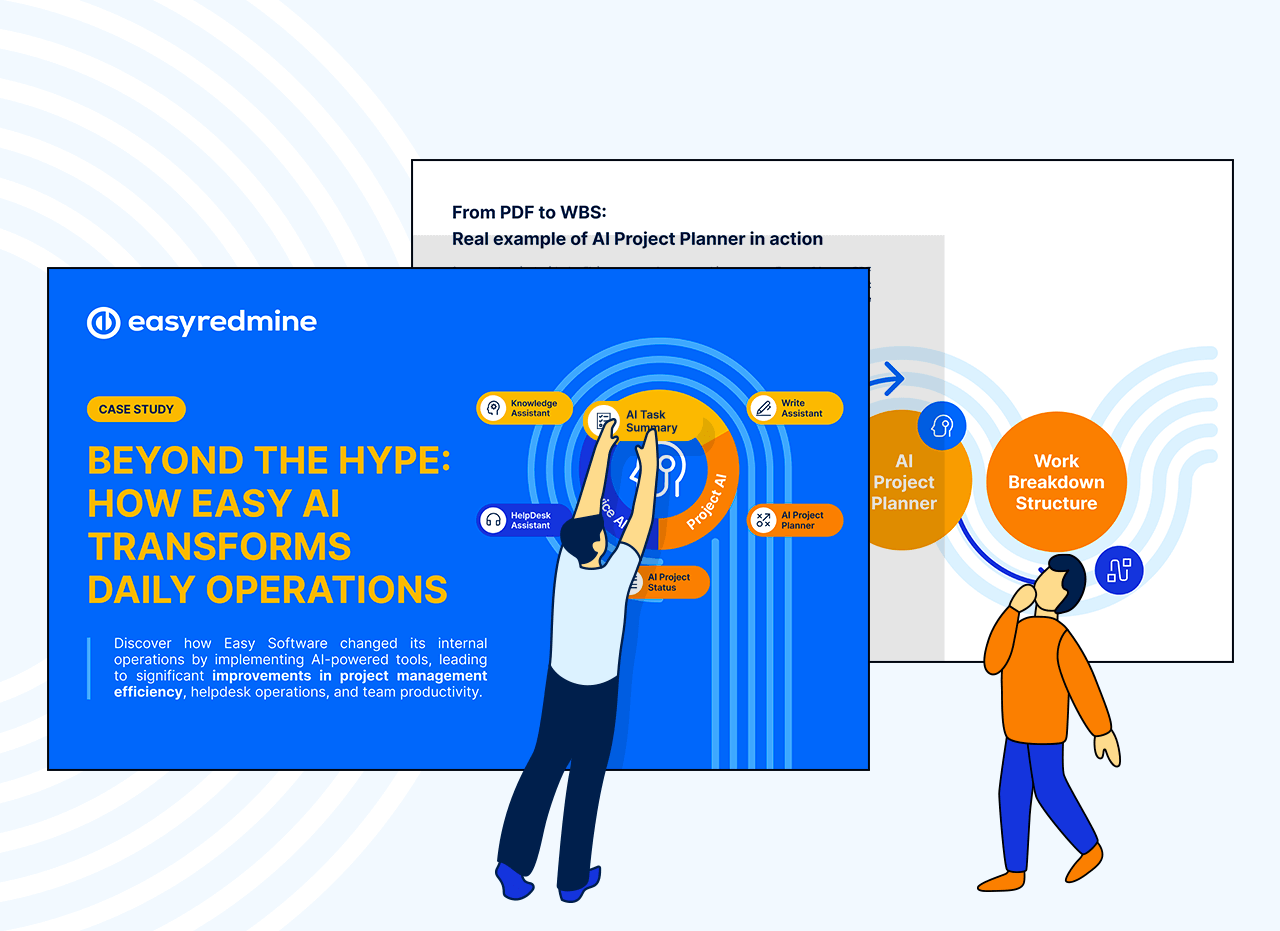Select the AI Project Status pill
The width and height of the screenshot is (1280, 931).
pyautogui.click(x=670, y=582)
